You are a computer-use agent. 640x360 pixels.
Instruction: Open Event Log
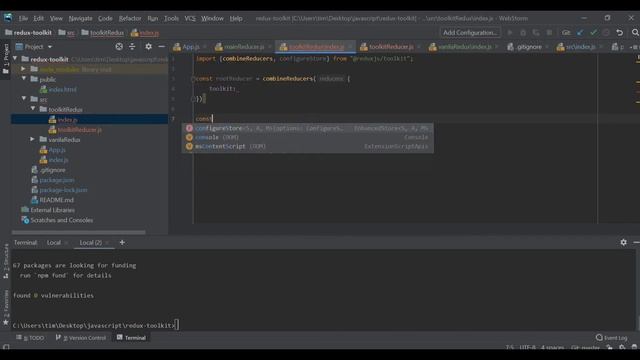(611, 338)
